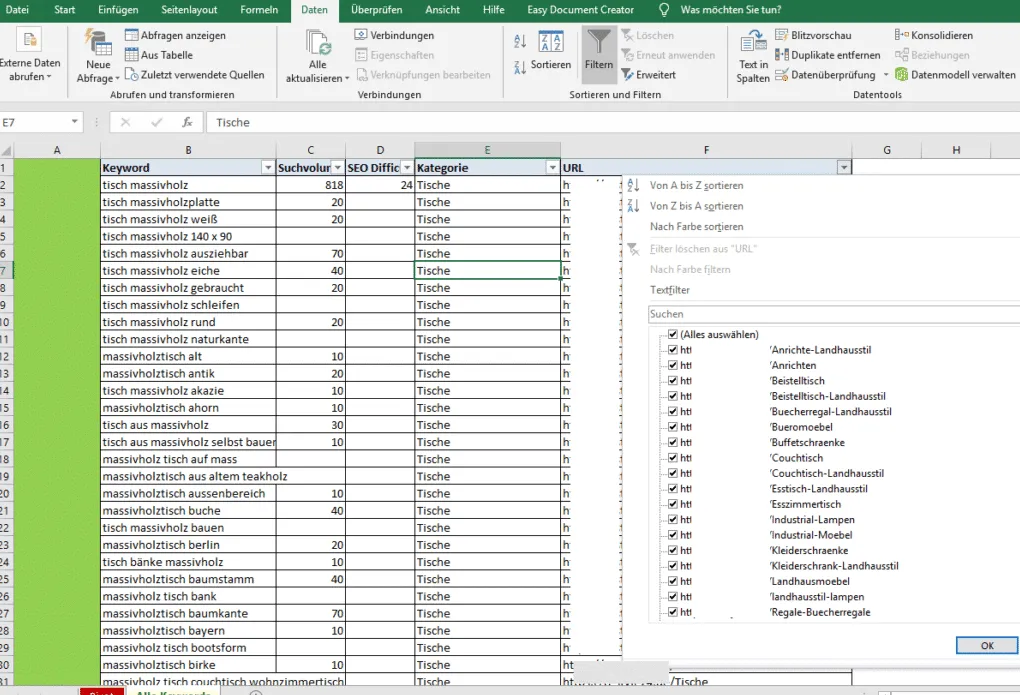1020x695 pixels.
Task: Switch to the Seitenlayout tab
Action: tap(189, 10)
